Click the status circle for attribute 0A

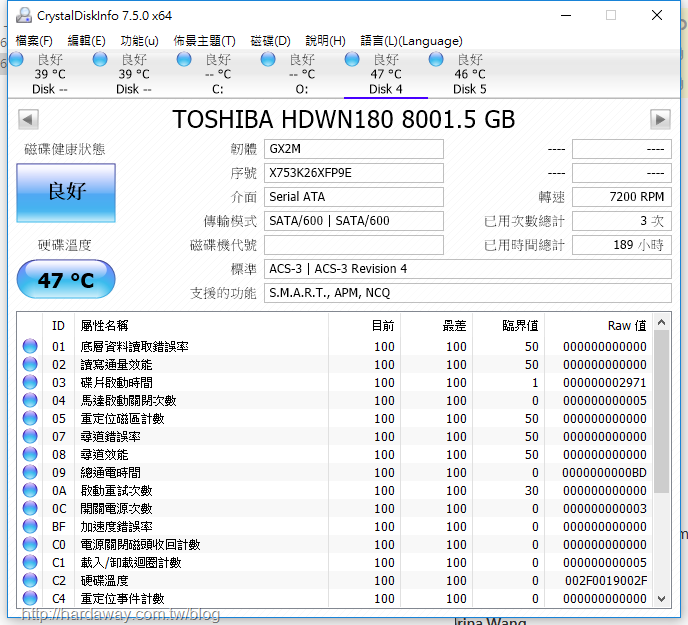[x=30, y=490]
